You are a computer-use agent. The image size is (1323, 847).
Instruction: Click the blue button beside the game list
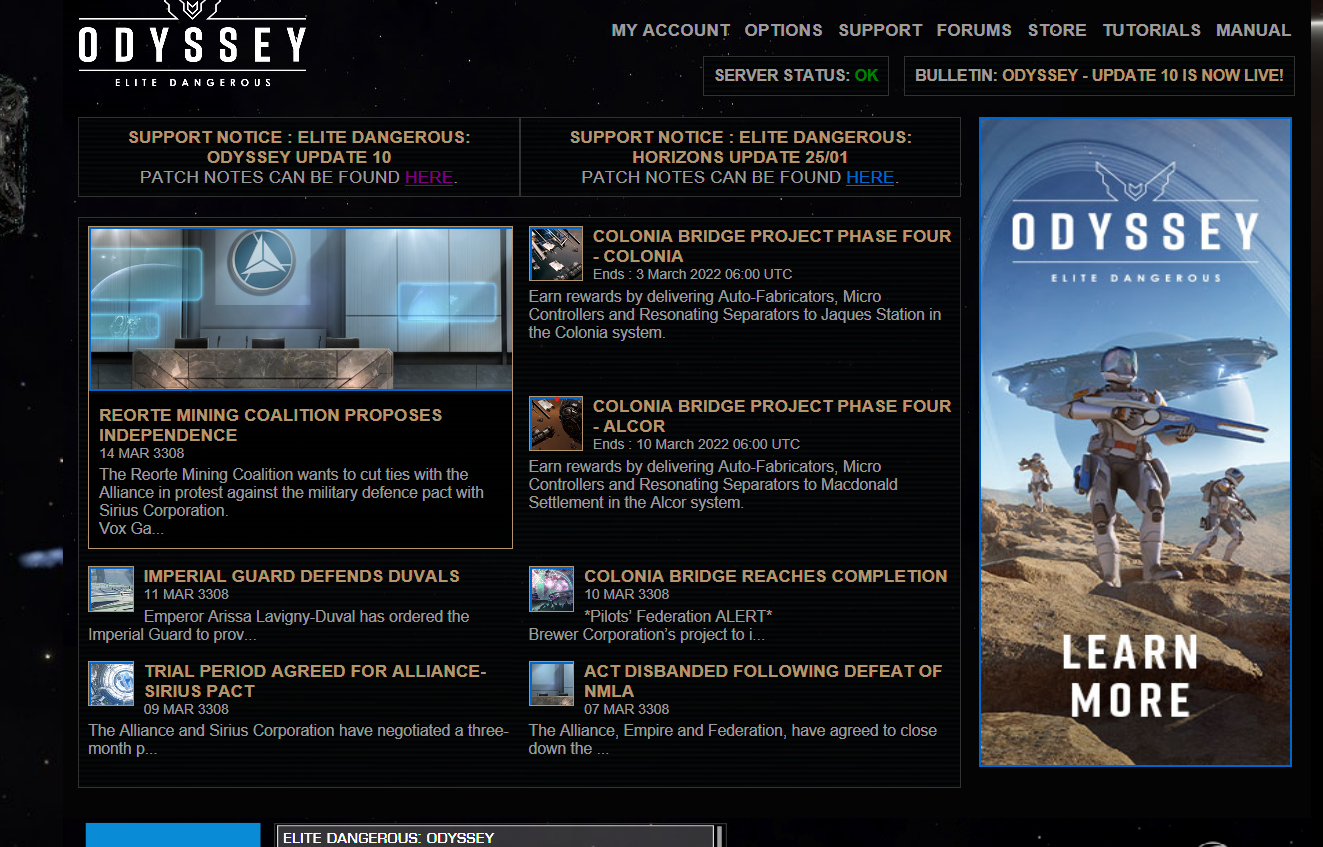coord(173,835)
